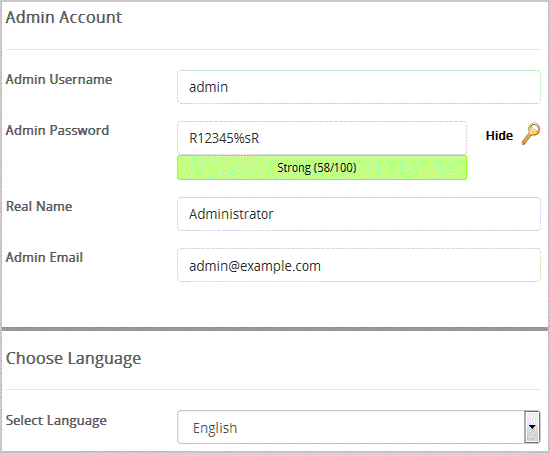Click the empty area below Admin Email field

click(x=275, y=304)
